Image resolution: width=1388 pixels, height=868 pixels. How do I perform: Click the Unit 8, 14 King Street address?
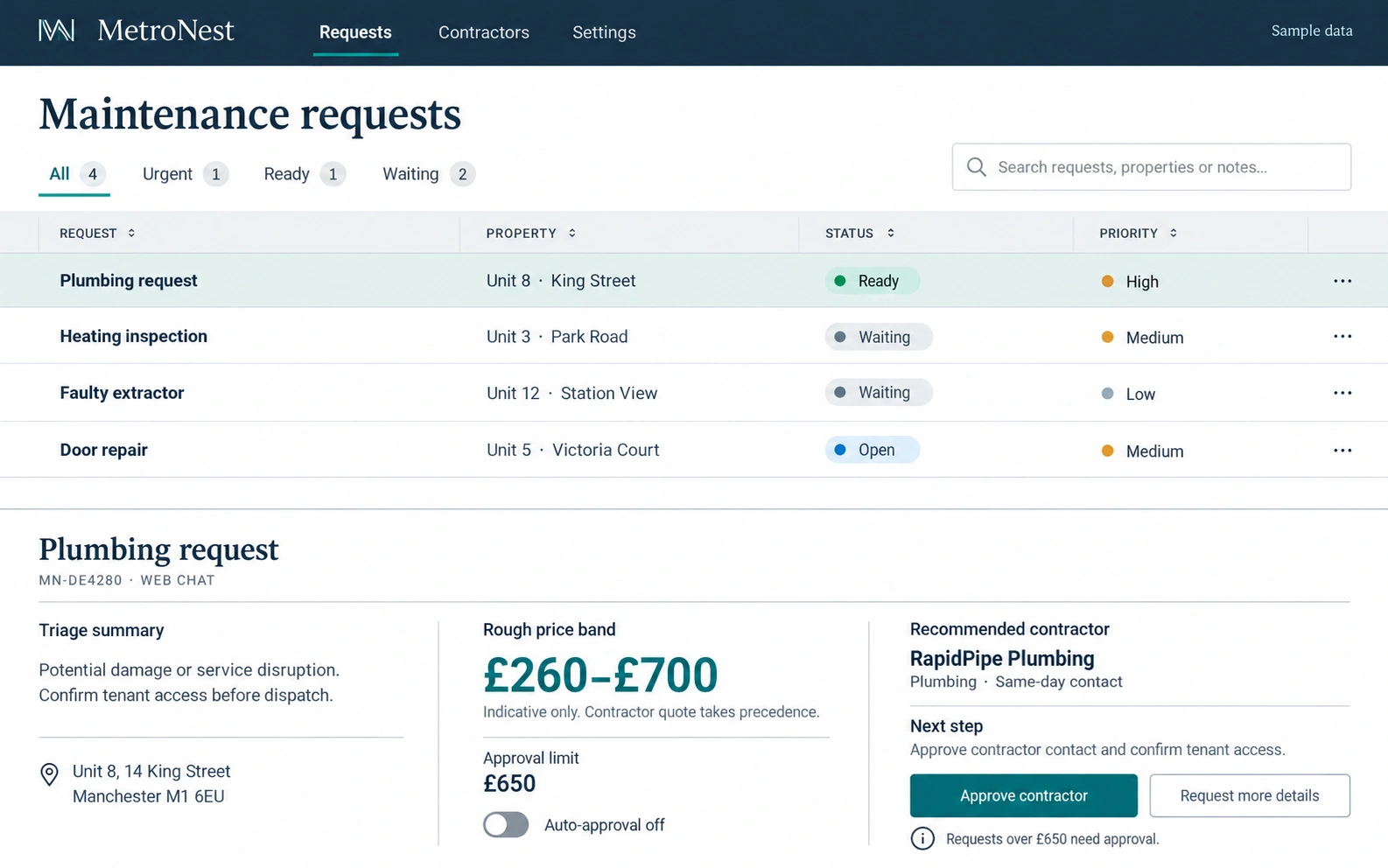[x=151, y=772]
